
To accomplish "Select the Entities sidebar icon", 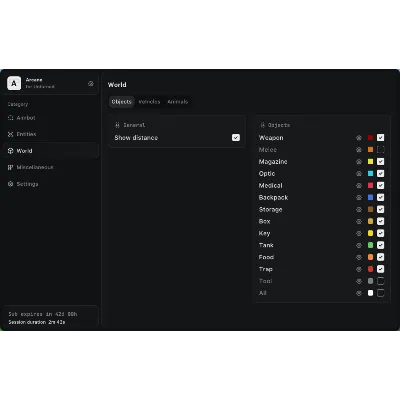I will coord(10,134).
